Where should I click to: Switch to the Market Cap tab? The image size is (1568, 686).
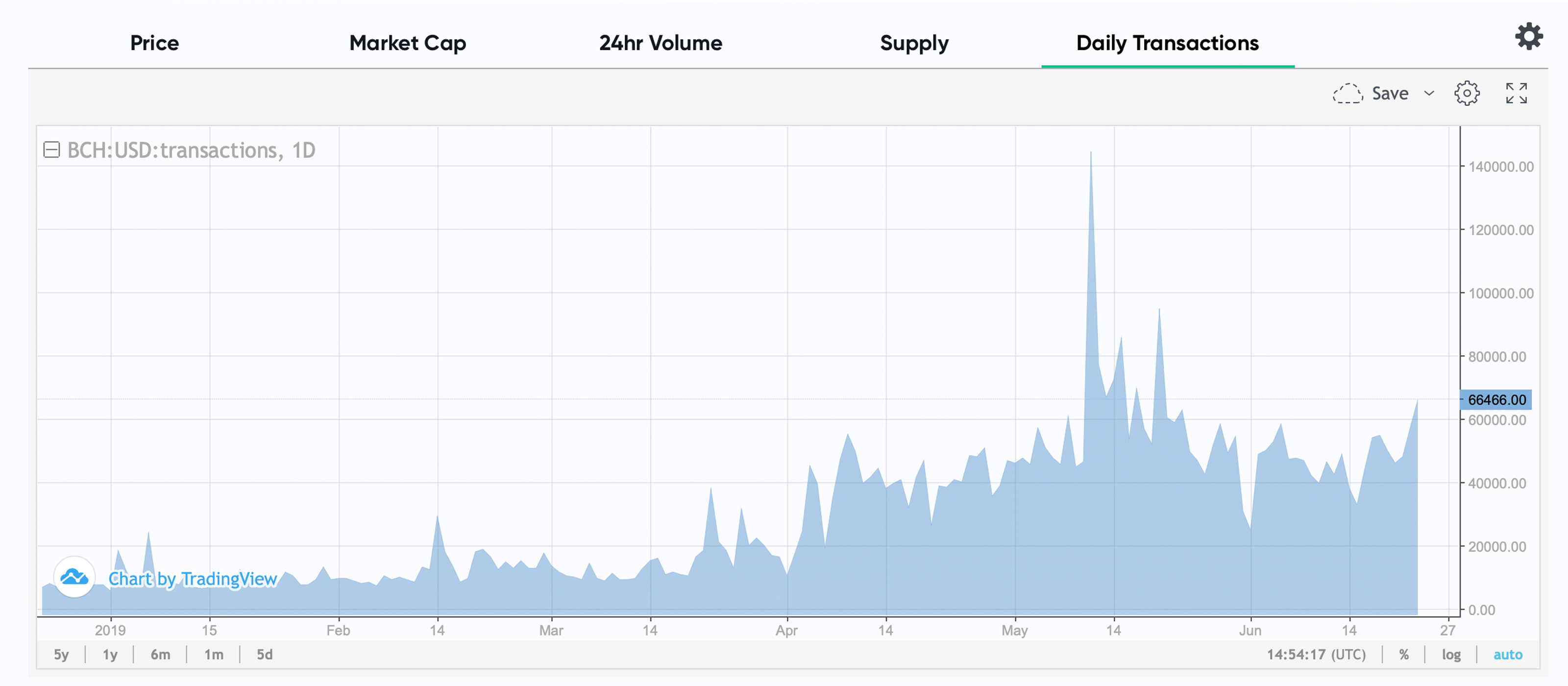(407, 43)
